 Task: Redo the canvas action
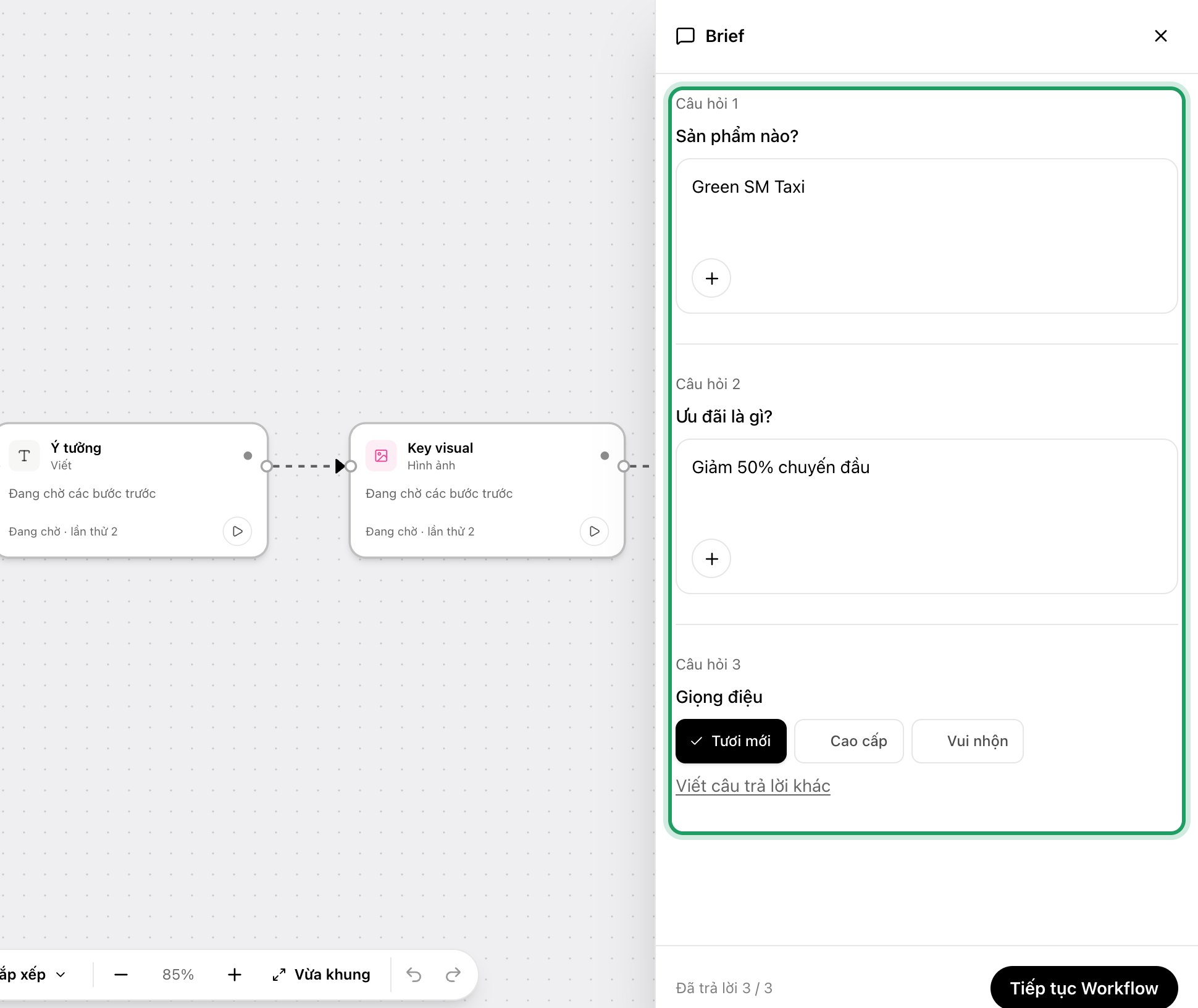(x=453, y=975)
